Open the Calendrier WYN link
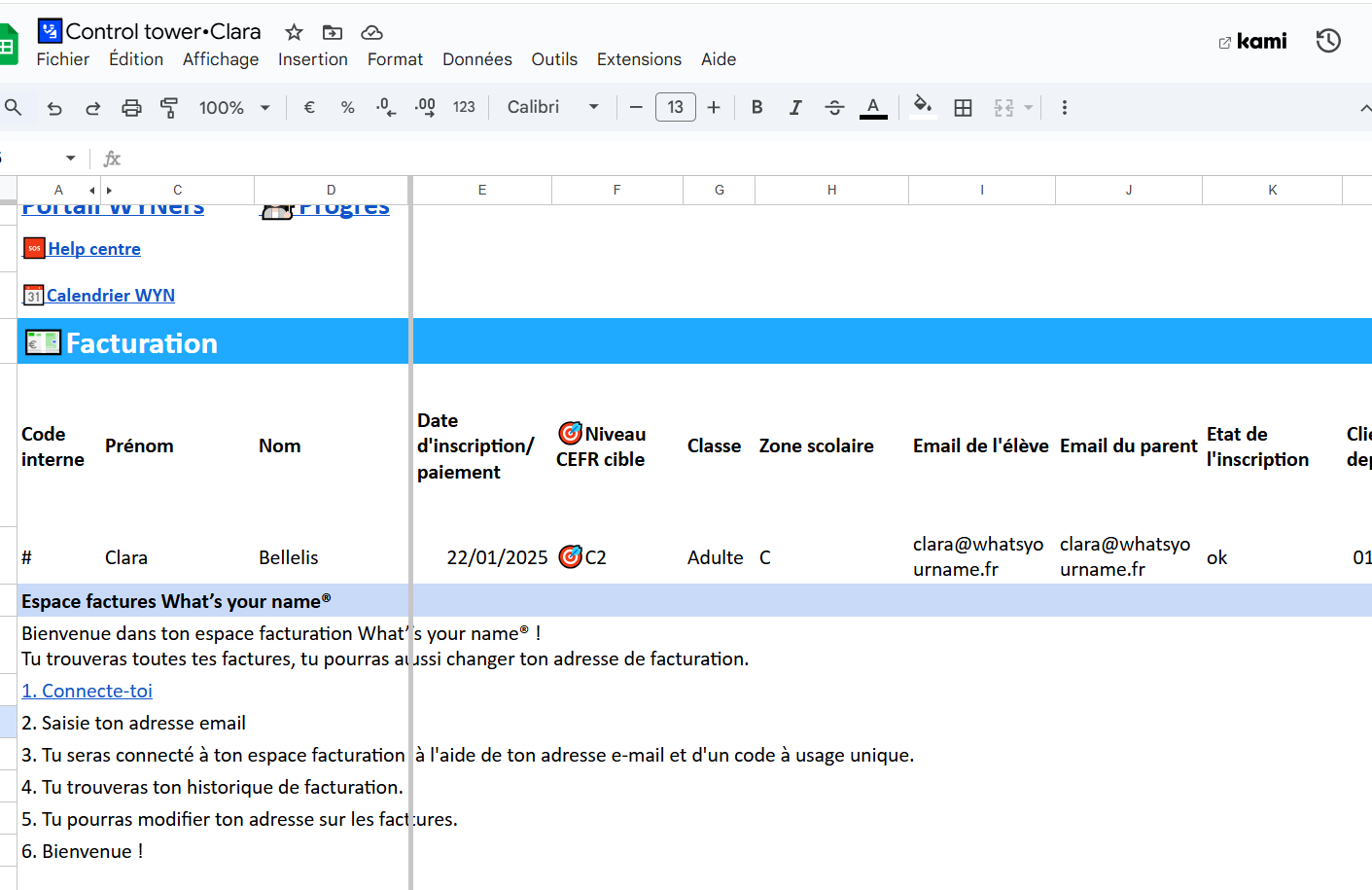Screen dimensions: 1372x890 coord(111,296)
